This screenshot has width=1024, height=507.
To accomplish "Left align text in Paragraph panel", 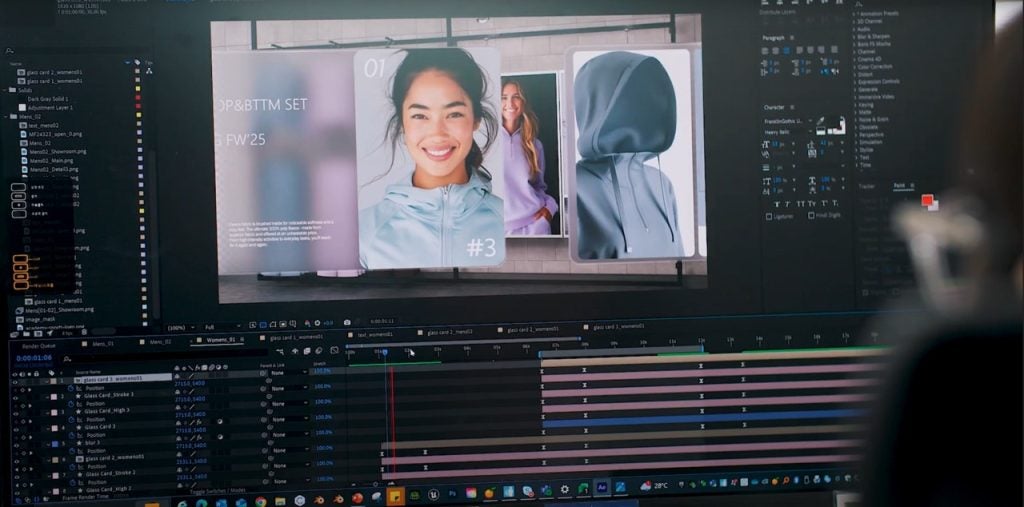I will [x=767, y=50].
